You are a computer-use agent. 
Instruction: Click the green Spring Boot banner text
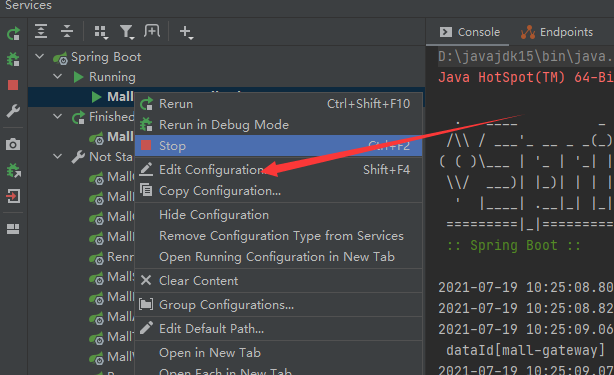click(x=513, y=246)
